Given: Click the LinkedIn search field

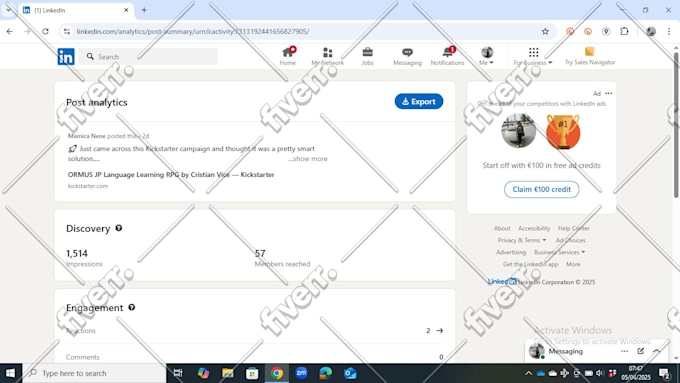Looking at the screenshot, I should coord(148,56).
